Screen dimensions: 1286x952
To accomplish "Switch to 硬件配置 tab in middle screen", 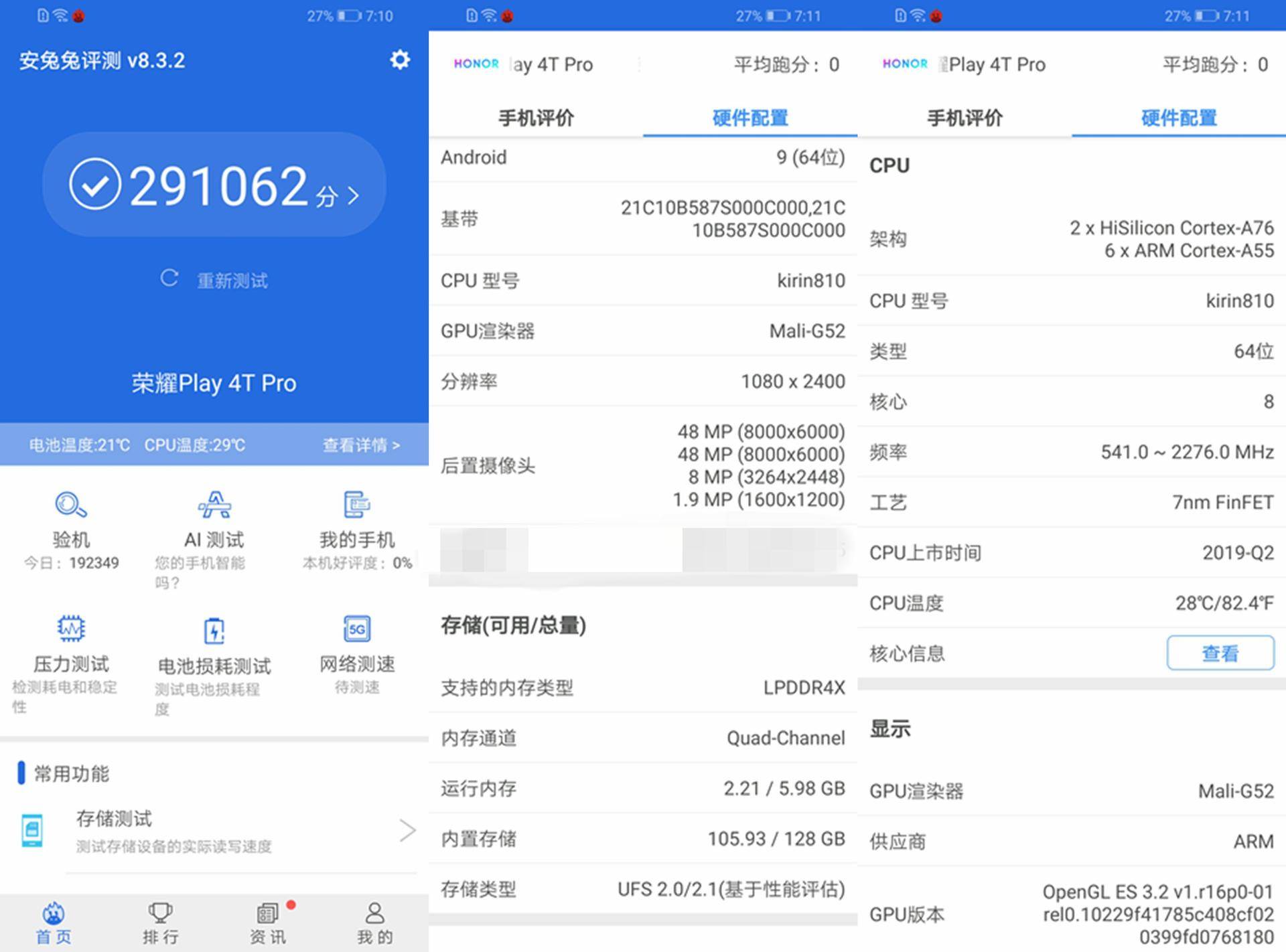I will pyautogui.click(x=750, y=118).
